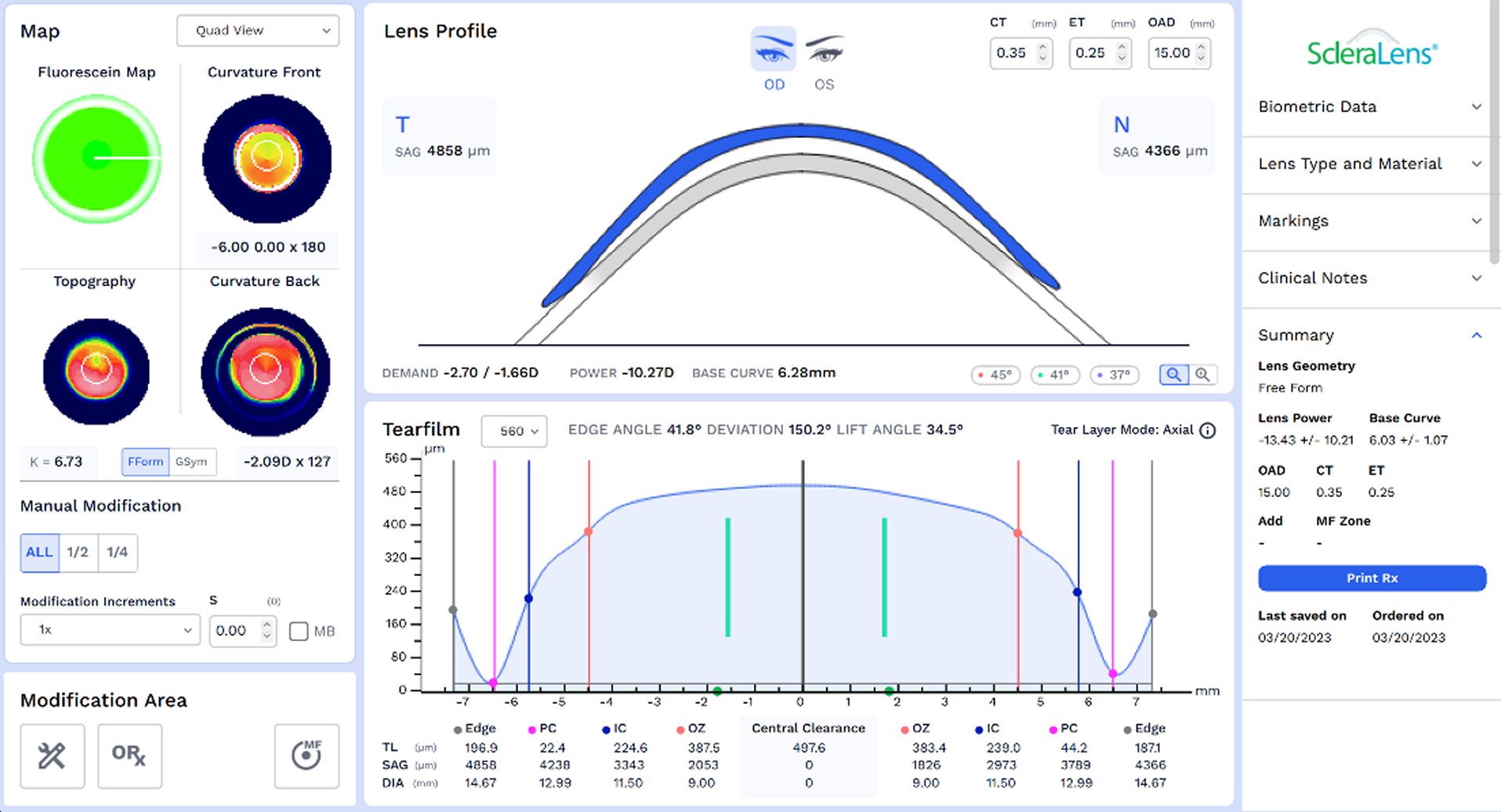Select the 1/2 manual modification tab

click(78, 553)
